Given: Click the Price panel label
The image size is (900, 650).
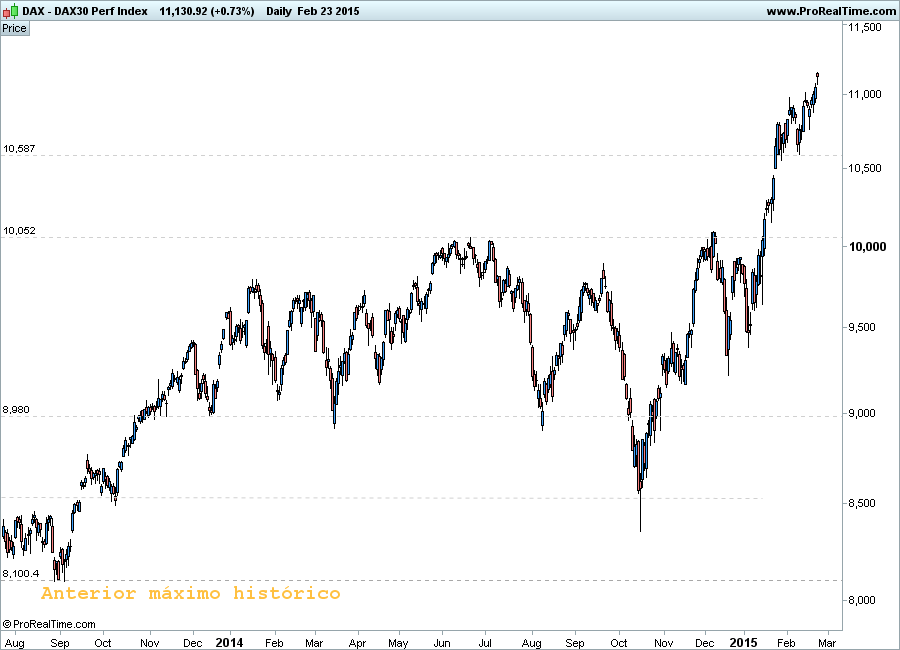Looking at the screenshot, I should tap(15, 28).
